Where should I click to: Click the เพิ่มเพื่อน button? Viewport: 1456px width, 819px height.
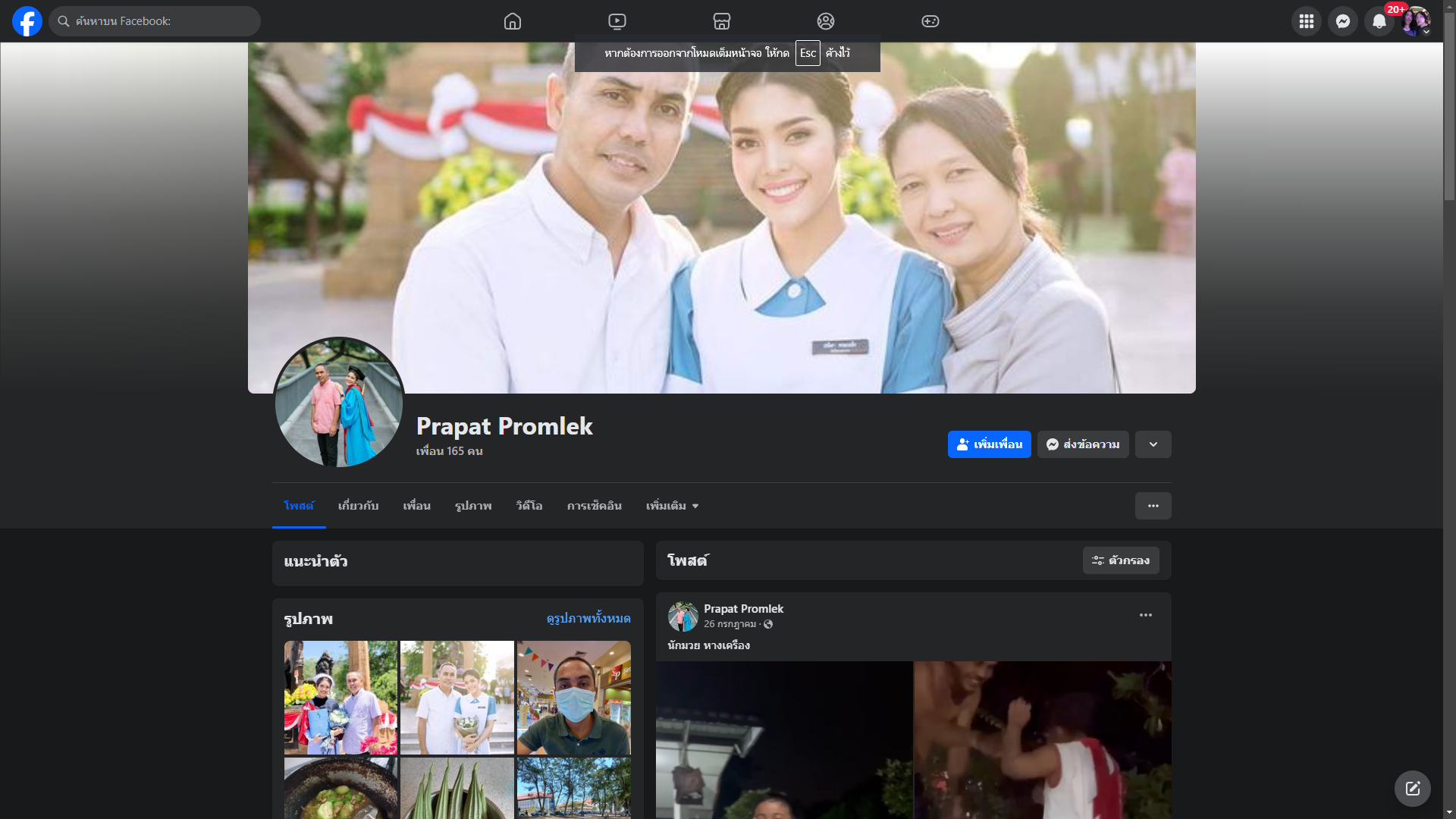[x=989, y=444]
